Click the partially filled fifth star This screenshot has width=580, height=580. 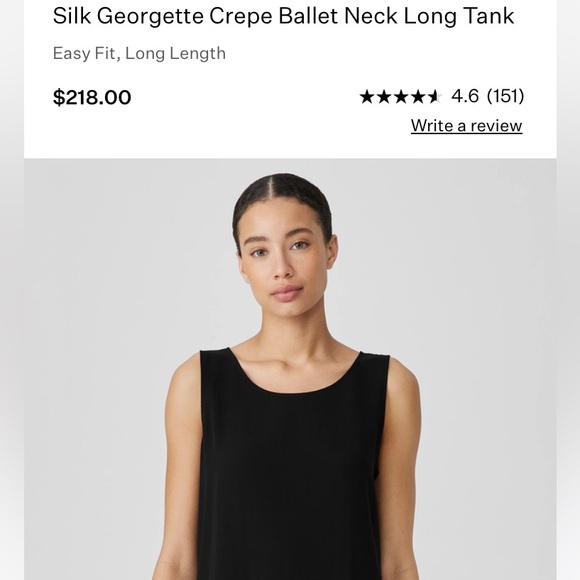coord(434,97)
